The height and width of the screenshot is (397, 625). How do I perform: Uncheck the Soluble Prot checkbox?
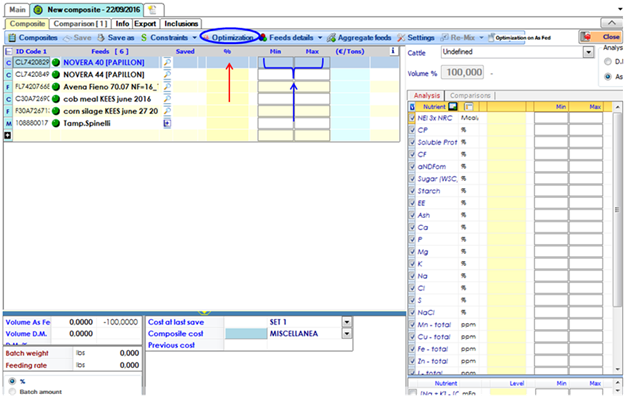click(x=412, y=142)
